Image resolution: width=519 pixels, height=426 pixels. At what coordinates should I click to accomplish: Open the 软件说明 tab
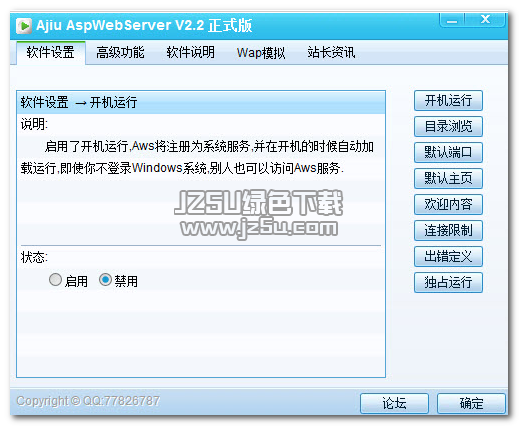click(191, 53)
